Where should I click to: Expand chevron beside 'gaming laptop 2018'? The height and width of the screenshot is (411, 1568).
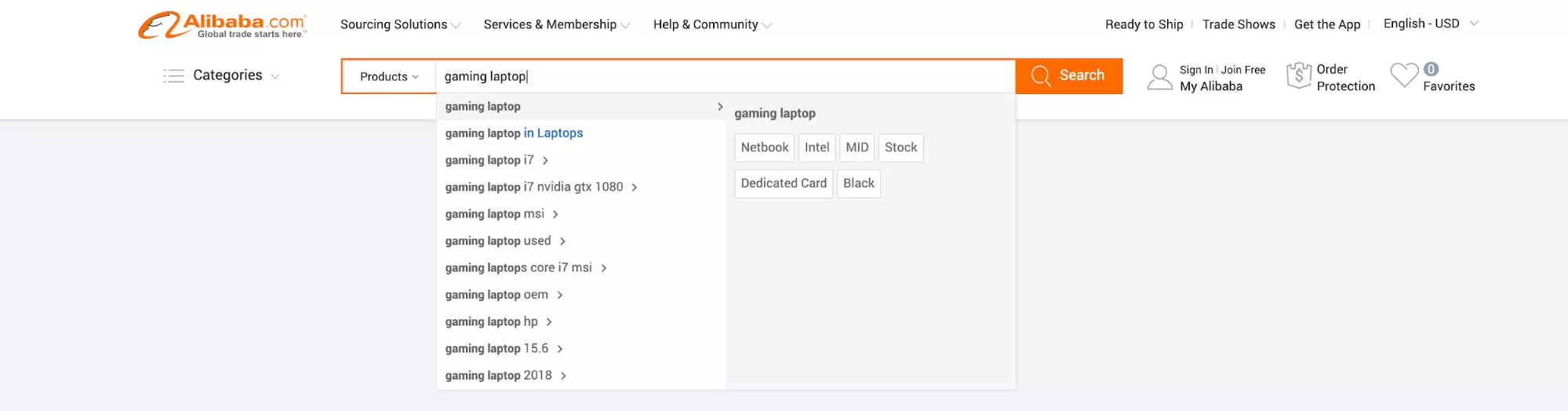tap(563, 376)
